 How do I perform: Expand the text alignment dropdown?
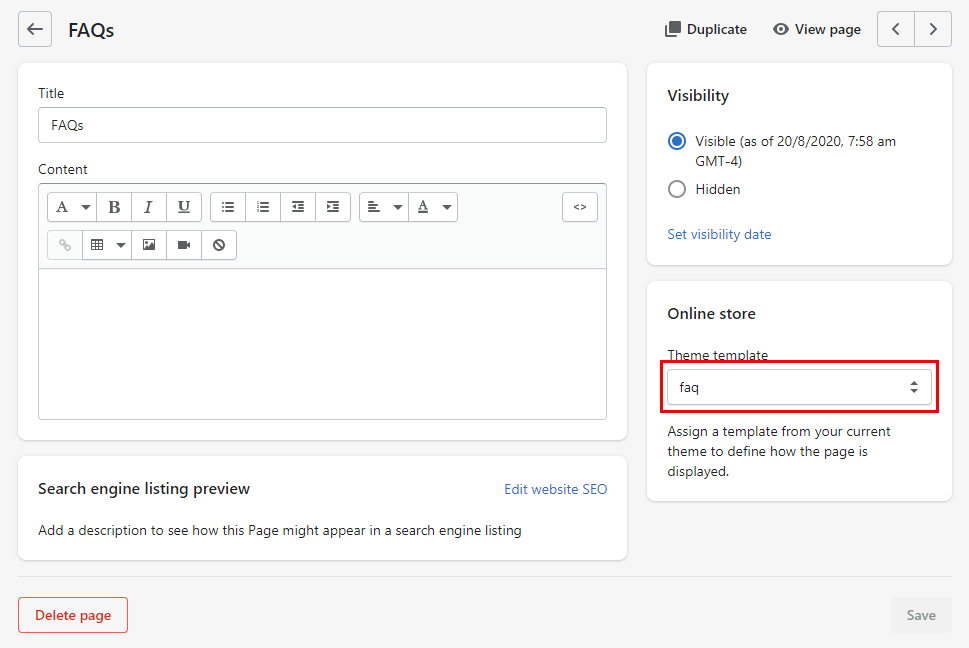[384, 207]
